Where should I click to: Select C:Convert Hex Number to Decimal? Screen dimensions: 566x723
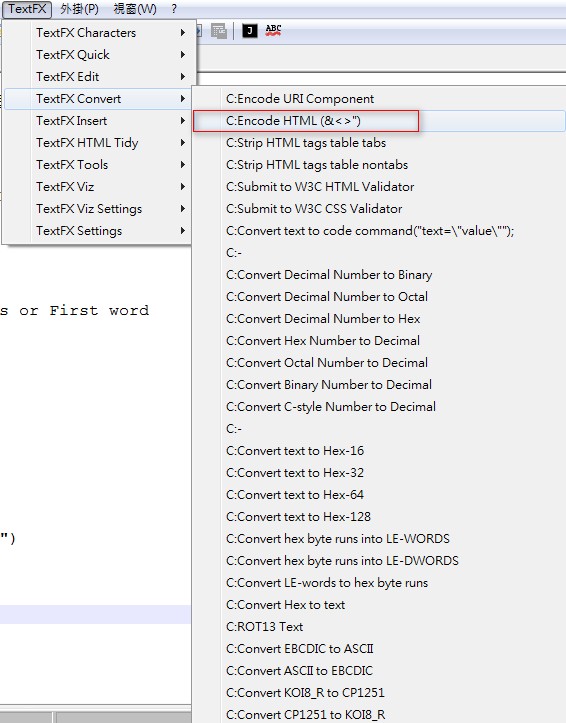(379, 341)
